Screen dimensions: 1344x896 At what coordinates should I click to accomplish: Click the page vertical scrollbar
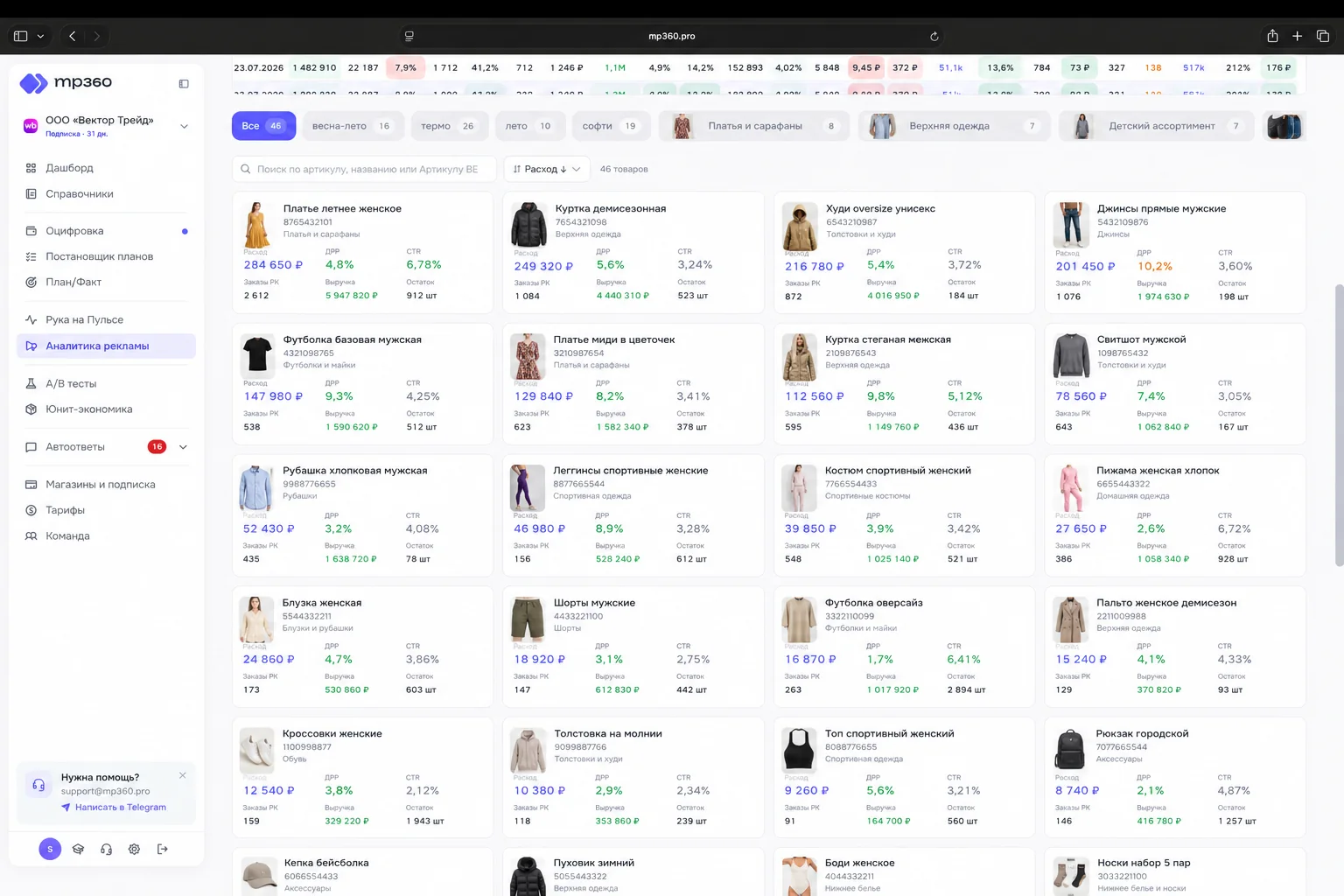point(1339,425)
